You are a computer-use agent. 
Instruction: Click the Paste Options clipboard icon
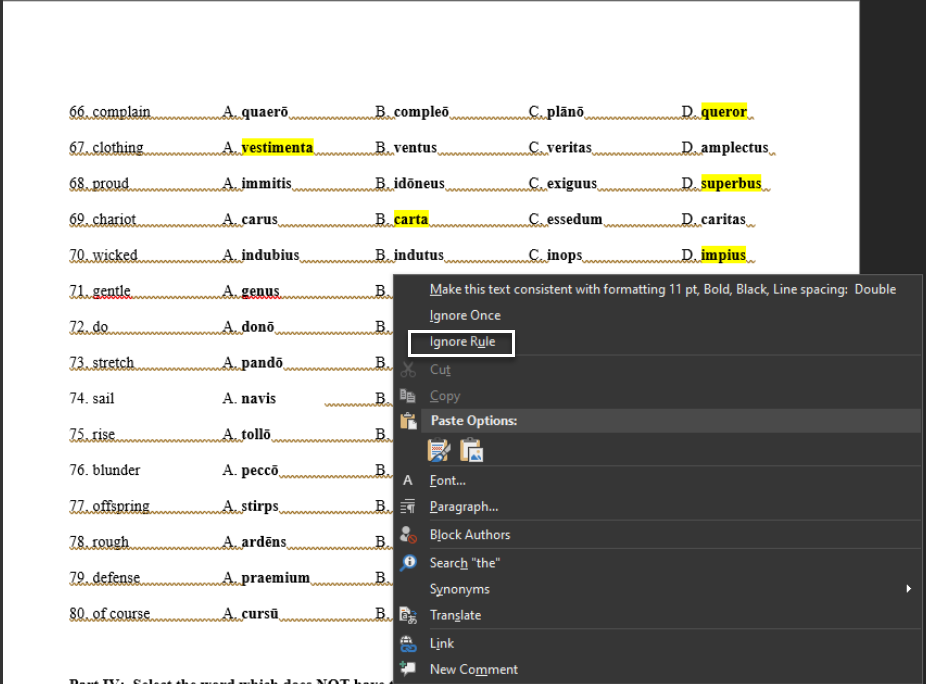408,421
